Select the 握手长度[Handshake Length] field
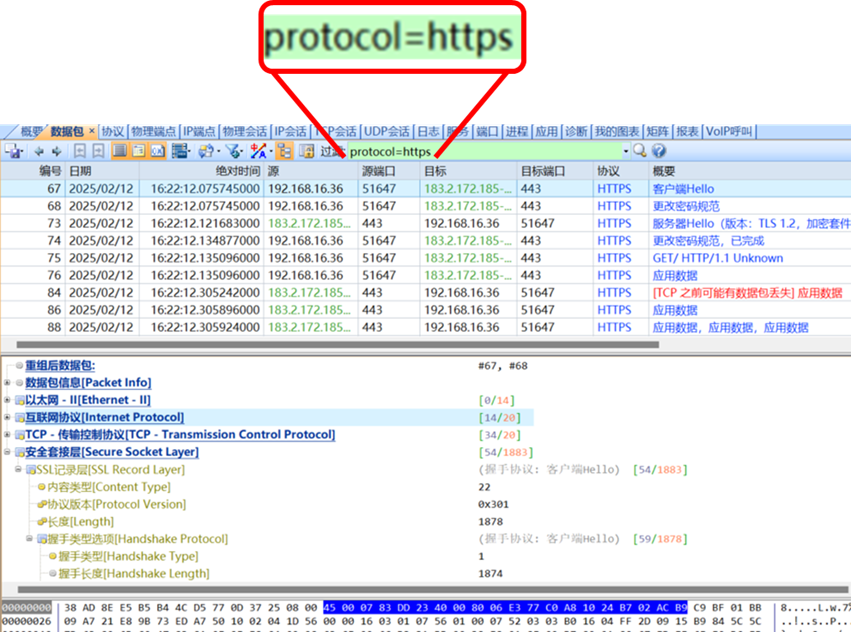Screen dimensions: 851x632 [134, 574]
